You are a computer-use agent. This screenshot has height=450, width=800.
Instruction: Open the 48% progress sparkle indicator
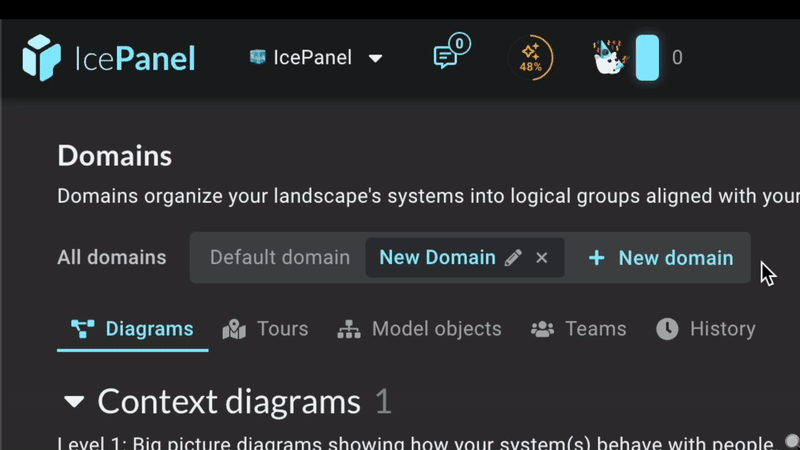[x=531, y=58]
